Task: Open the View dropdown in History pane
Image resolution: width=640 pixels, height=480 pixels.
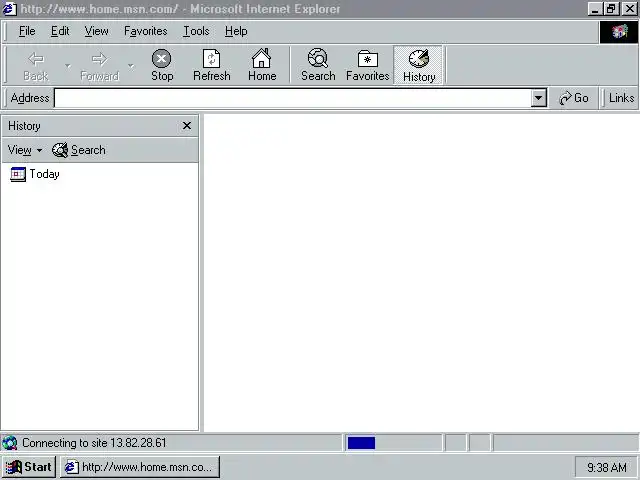Action: [x=25, y=150]
